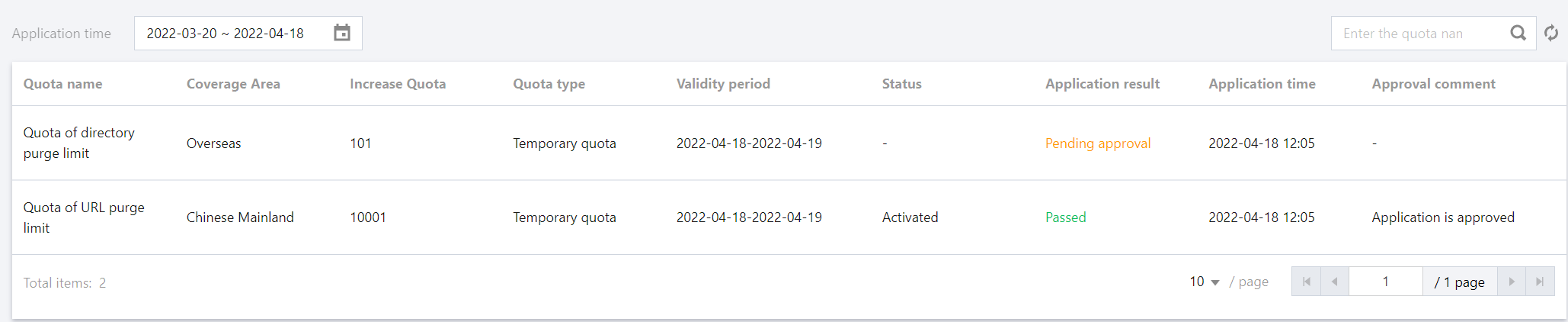The height and width of the screenshot is (322, 1568).
Task: Click the Status column header
Action: [901, 84]
